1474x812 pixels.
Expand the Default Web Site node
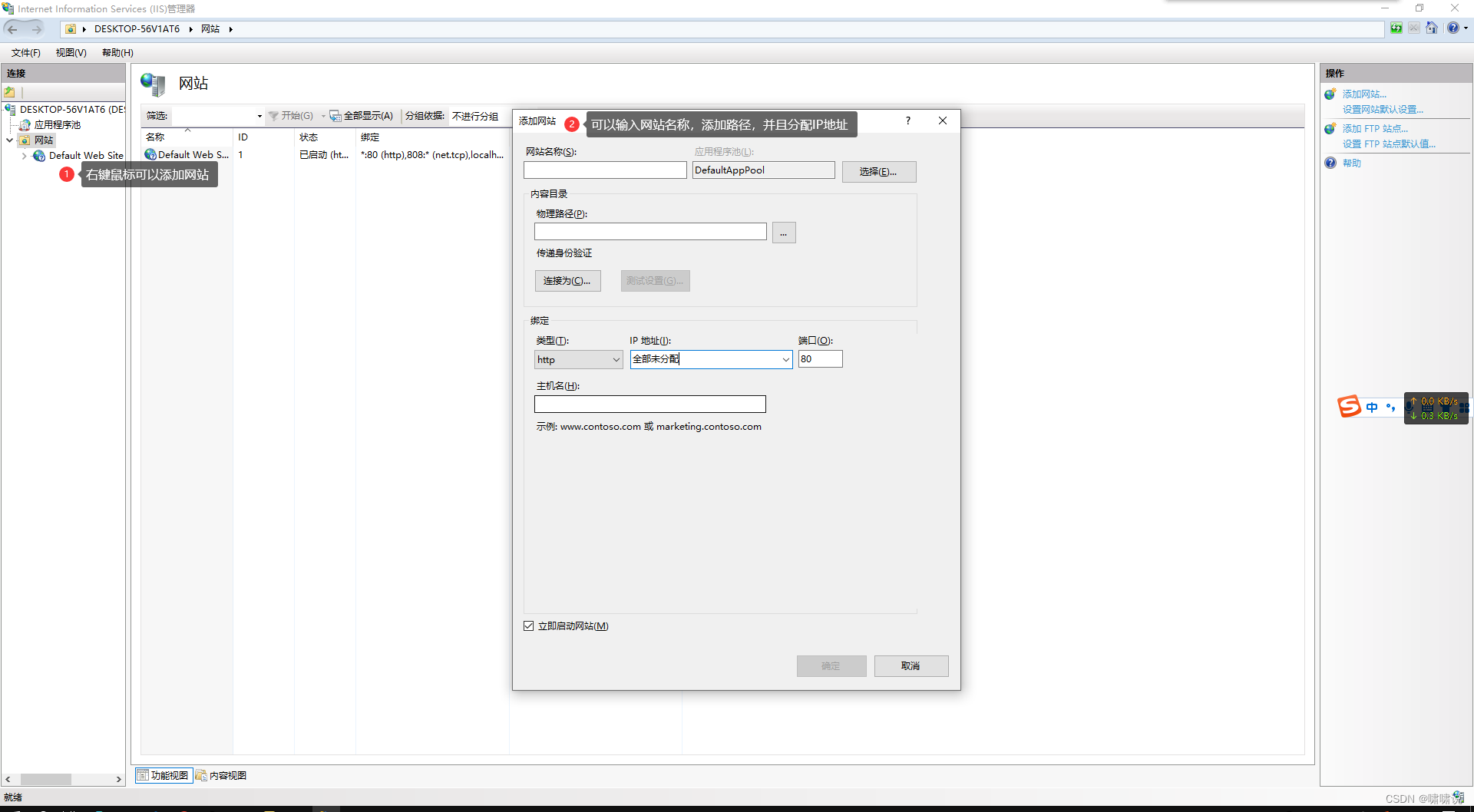(x=25, y=156)
